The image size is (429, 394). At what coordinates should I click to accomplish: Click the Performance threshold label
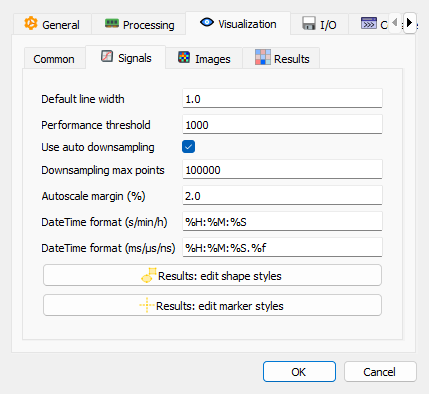coord(96,125)
